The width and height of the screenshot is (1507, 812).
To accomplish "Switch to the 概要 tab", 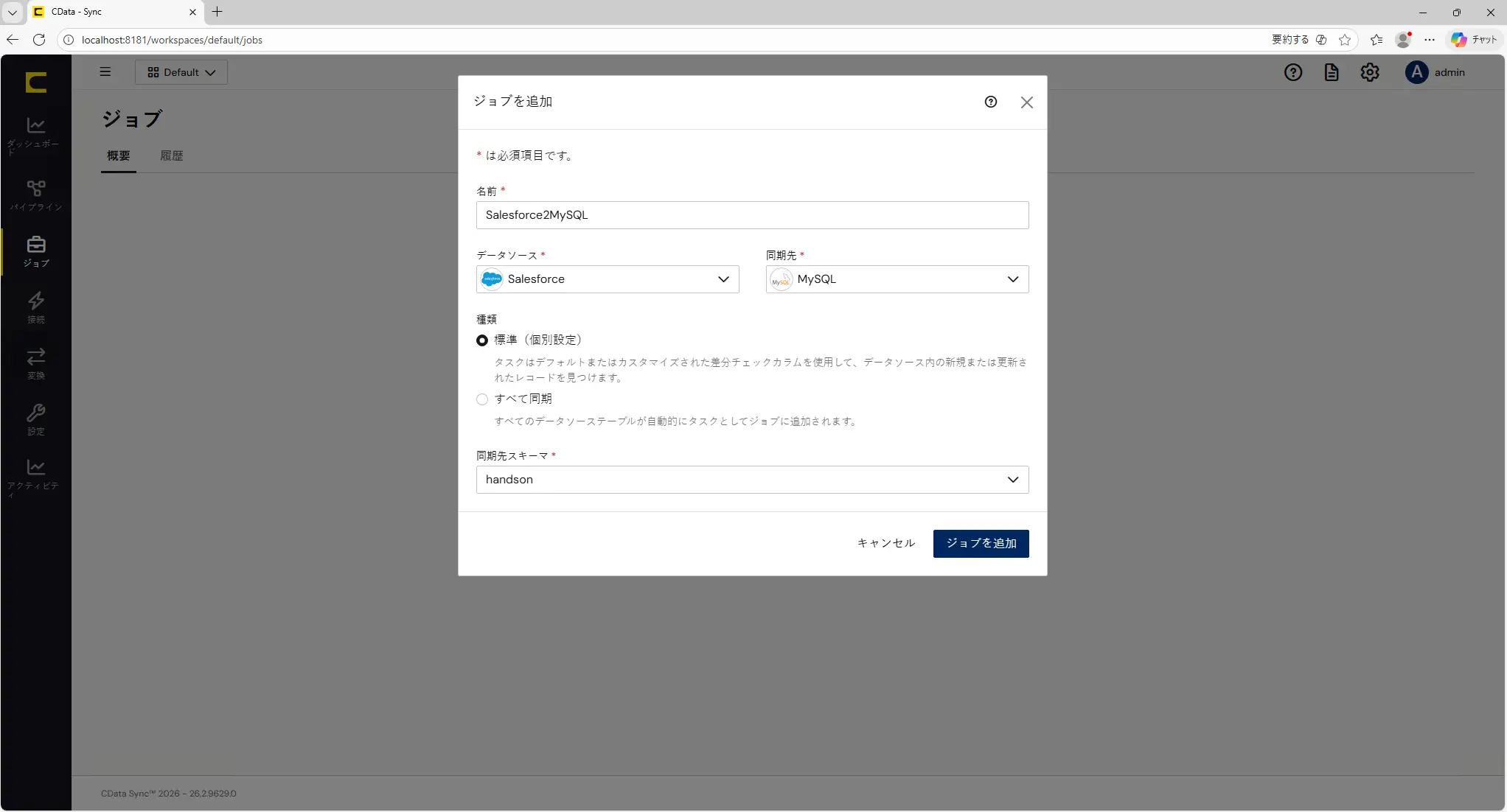I will pyautogui.click(x=119, y=156).
